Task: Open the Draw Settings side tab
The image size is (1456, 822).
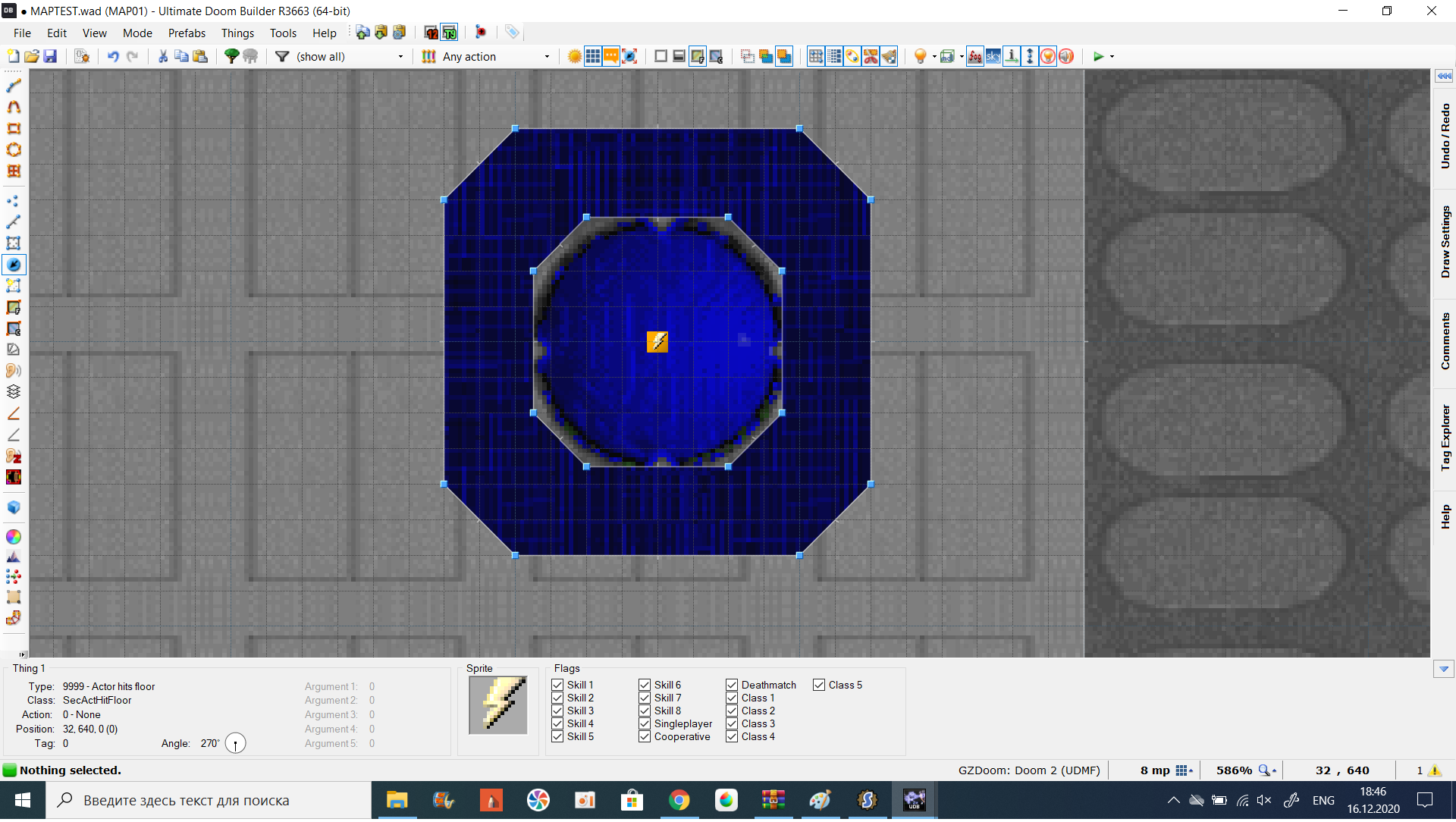Action: click(1445, 242)
